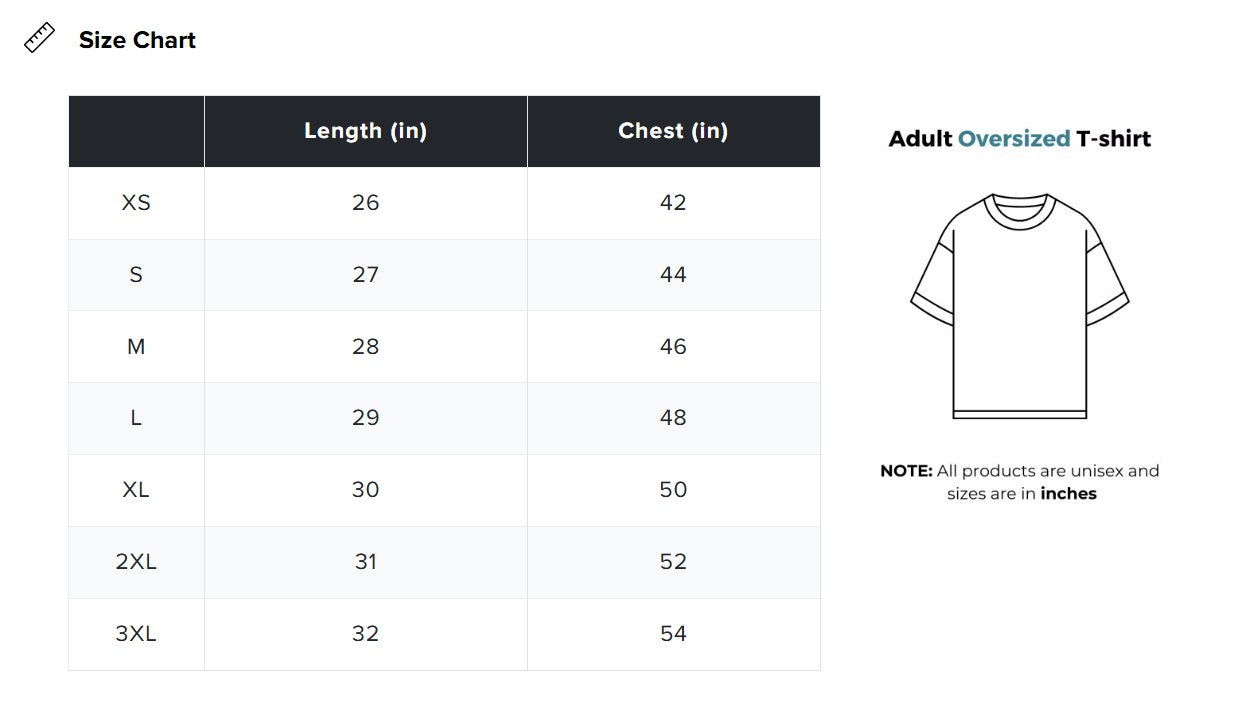The image size is (1242, 707).
Task: Click the M size row label
Action: tap(136, 347)
